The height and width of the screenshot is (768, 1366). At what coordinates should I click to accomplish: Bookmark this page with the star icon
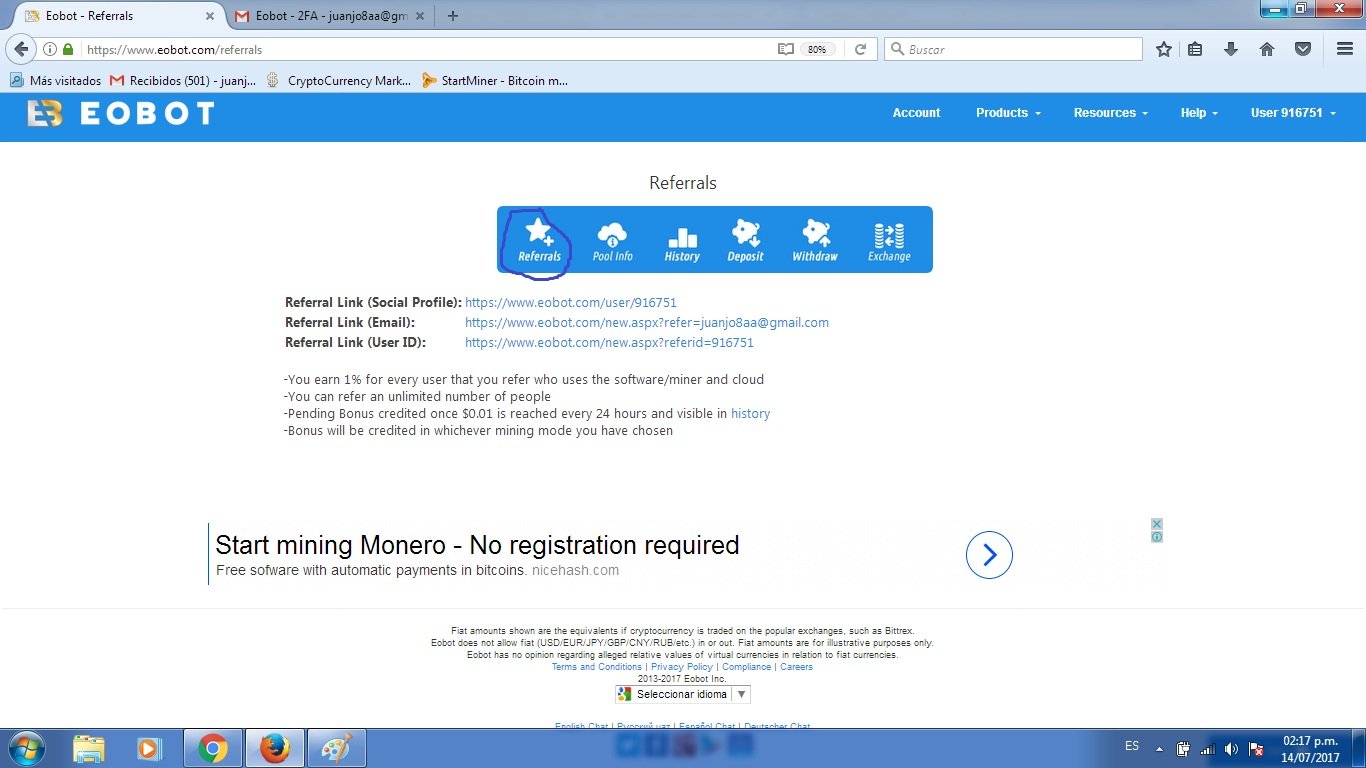[1164, 49]
